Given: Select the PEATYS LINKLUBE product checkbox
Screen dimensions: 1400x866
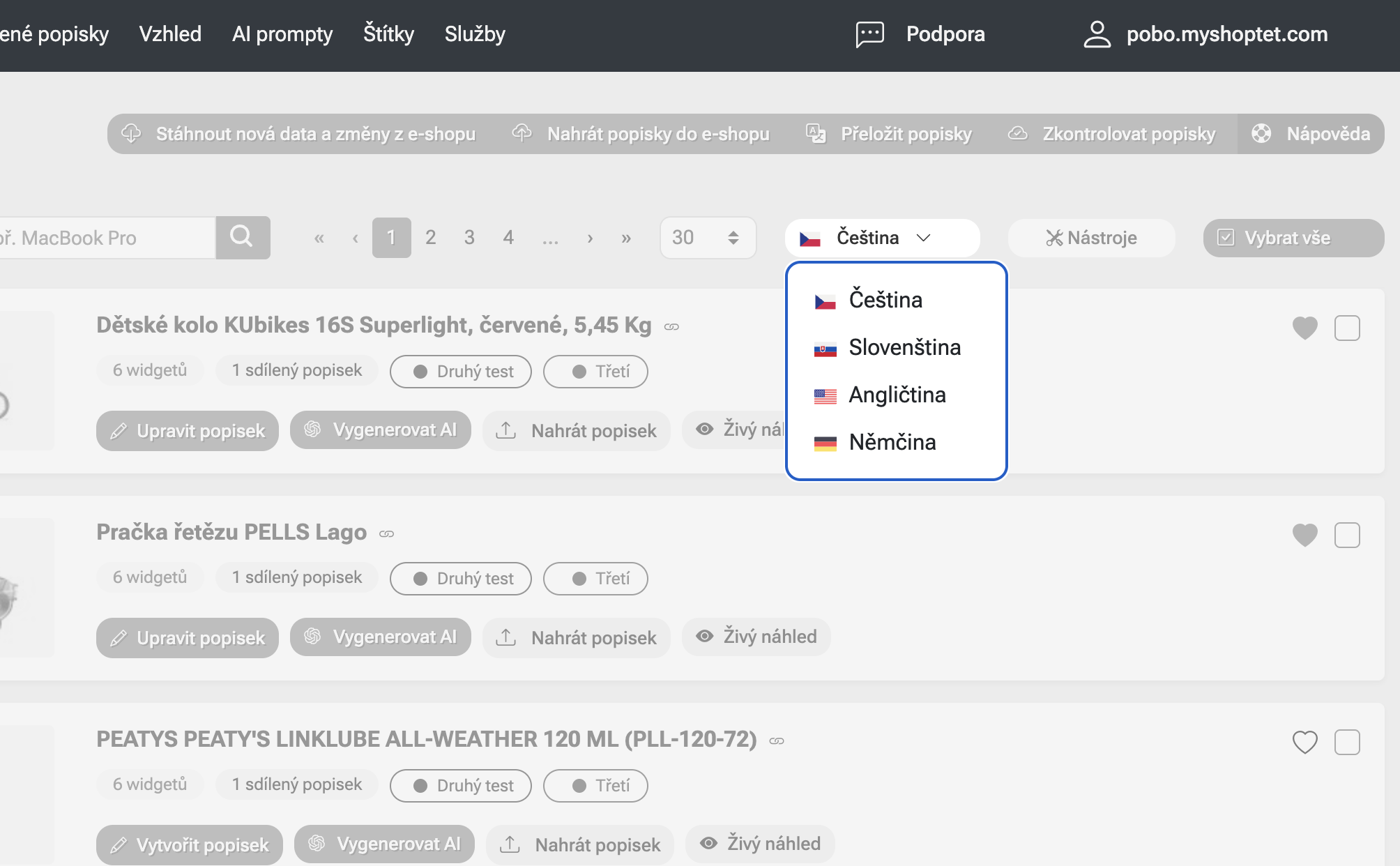Looking at the screenshot, I should pos(1347,742).
